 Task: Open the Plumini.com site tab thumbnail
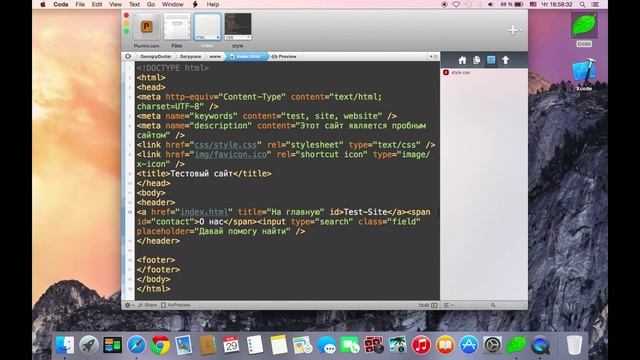(x=147, y=27)
